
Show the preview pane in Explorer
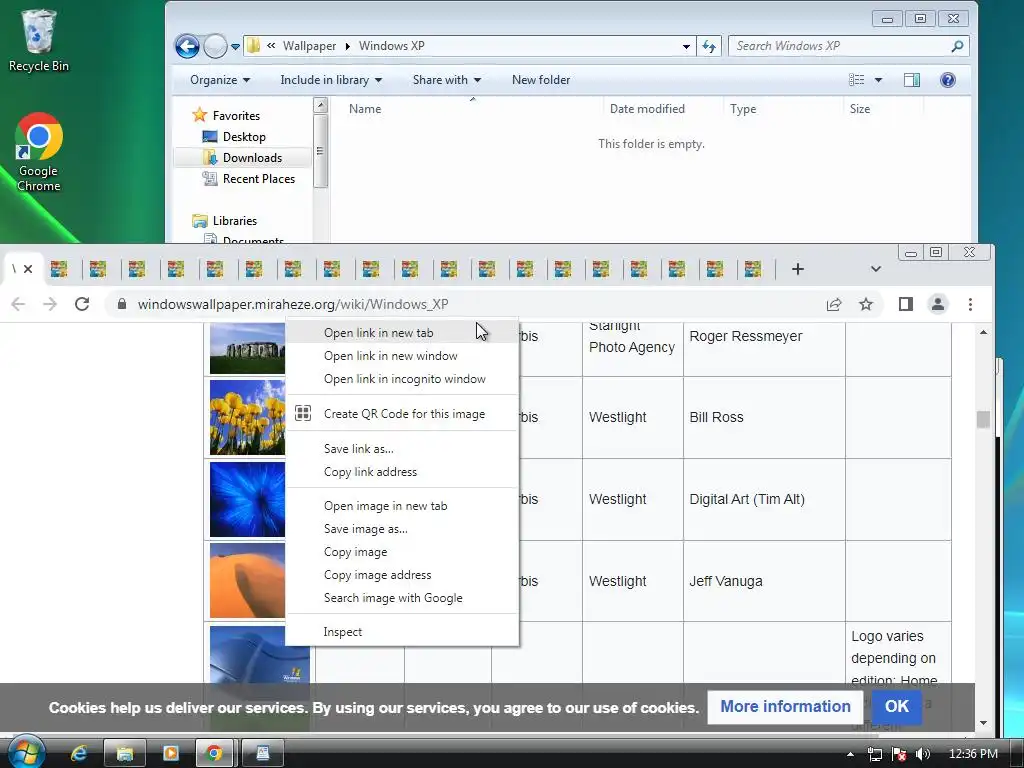[912, 80]
